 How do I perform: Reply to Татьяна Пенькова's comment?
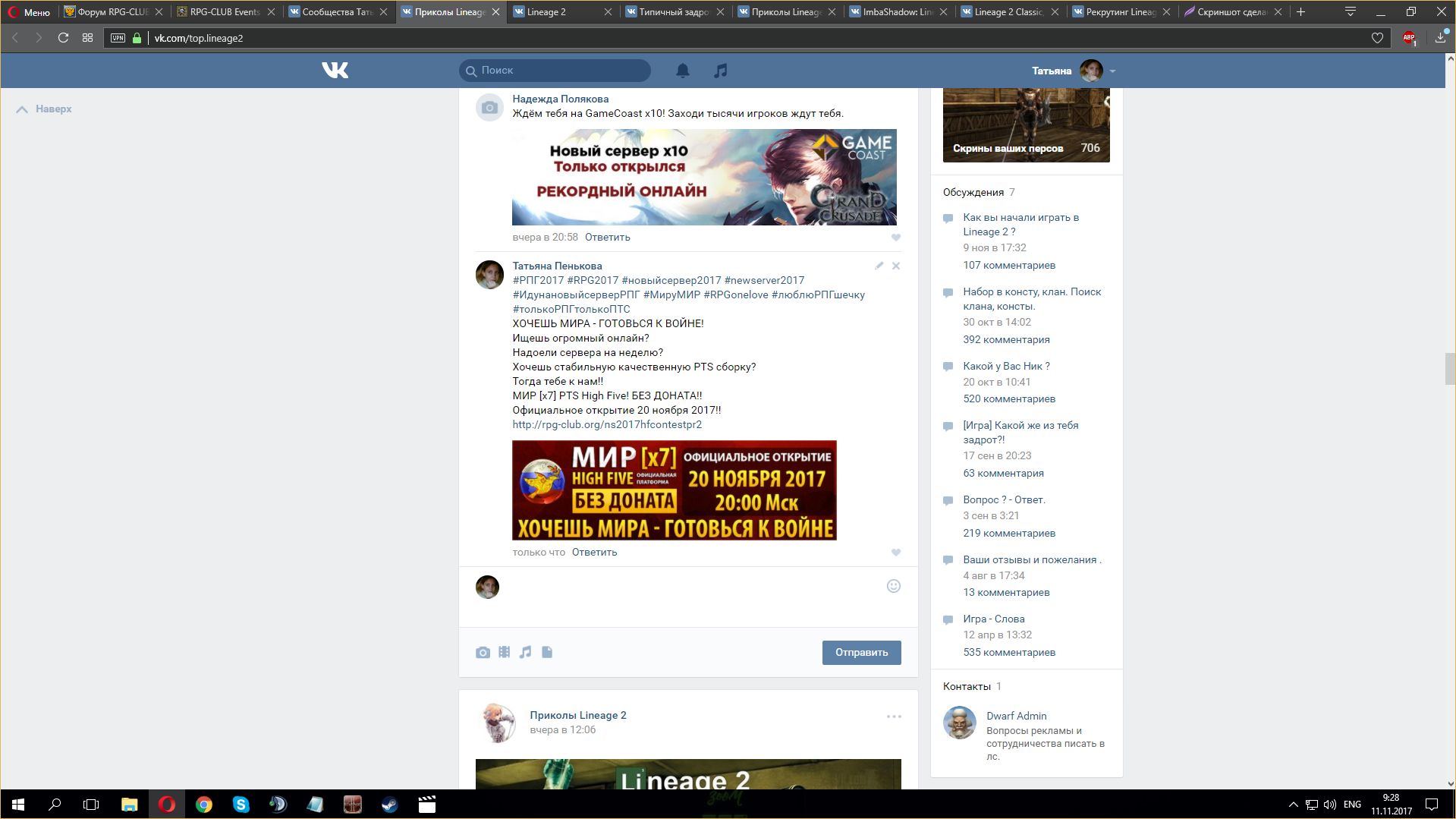point(594,553)
